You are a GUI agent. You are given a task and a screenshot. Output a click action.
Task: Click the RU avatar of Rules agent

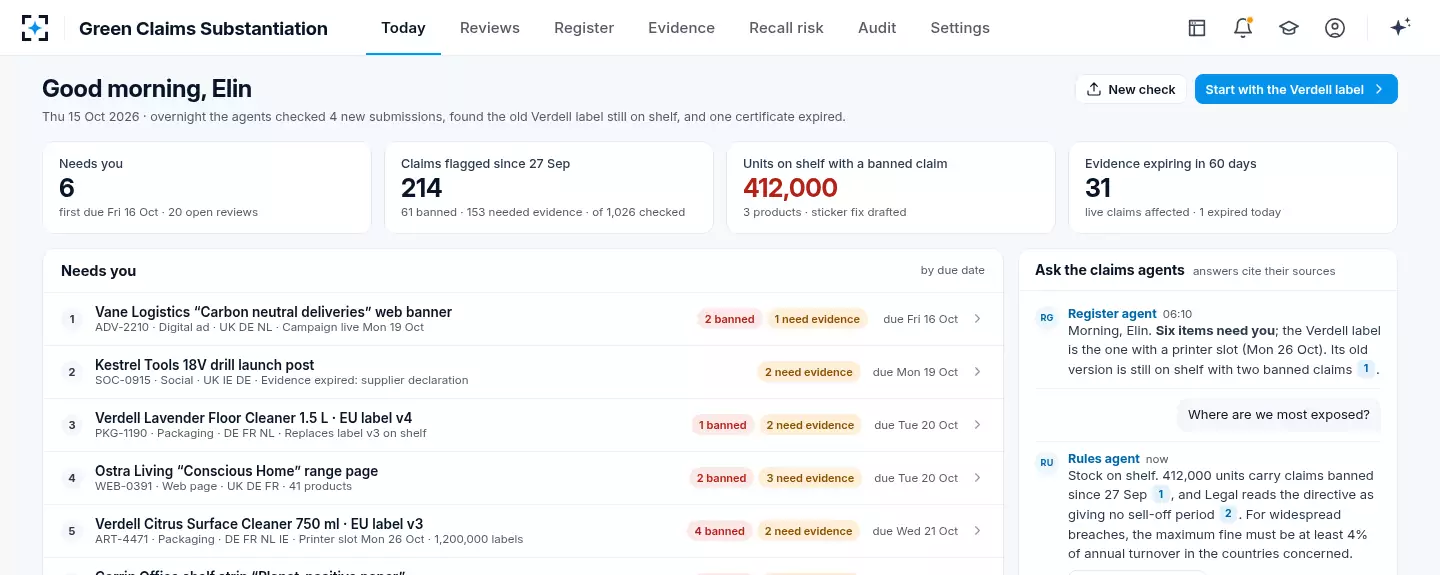tap(1047, 463)
